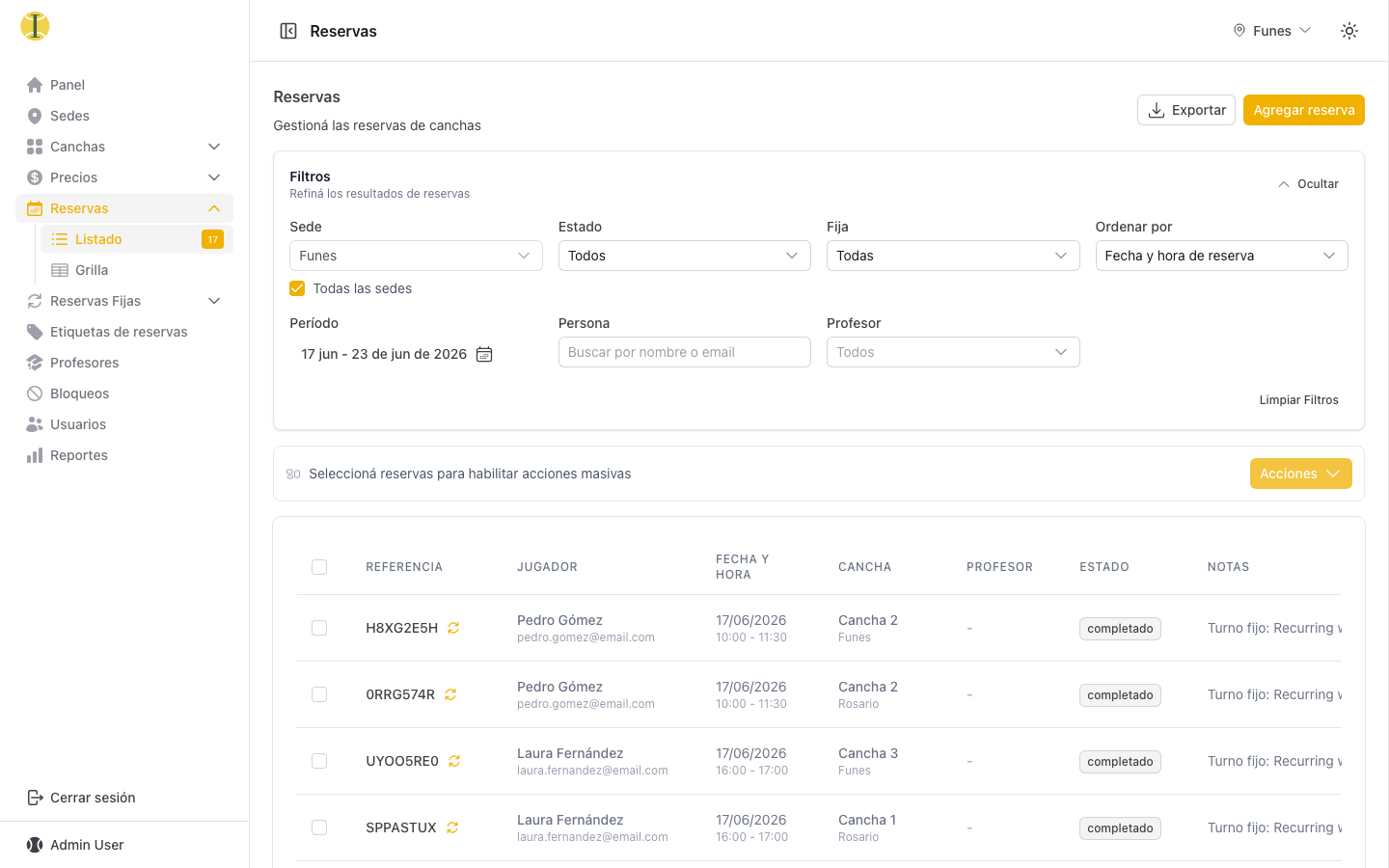The image size is (1389, 868).
Task: Expand the Reservas Fijas submenu chevron
Action: click(x=214, y=301)
